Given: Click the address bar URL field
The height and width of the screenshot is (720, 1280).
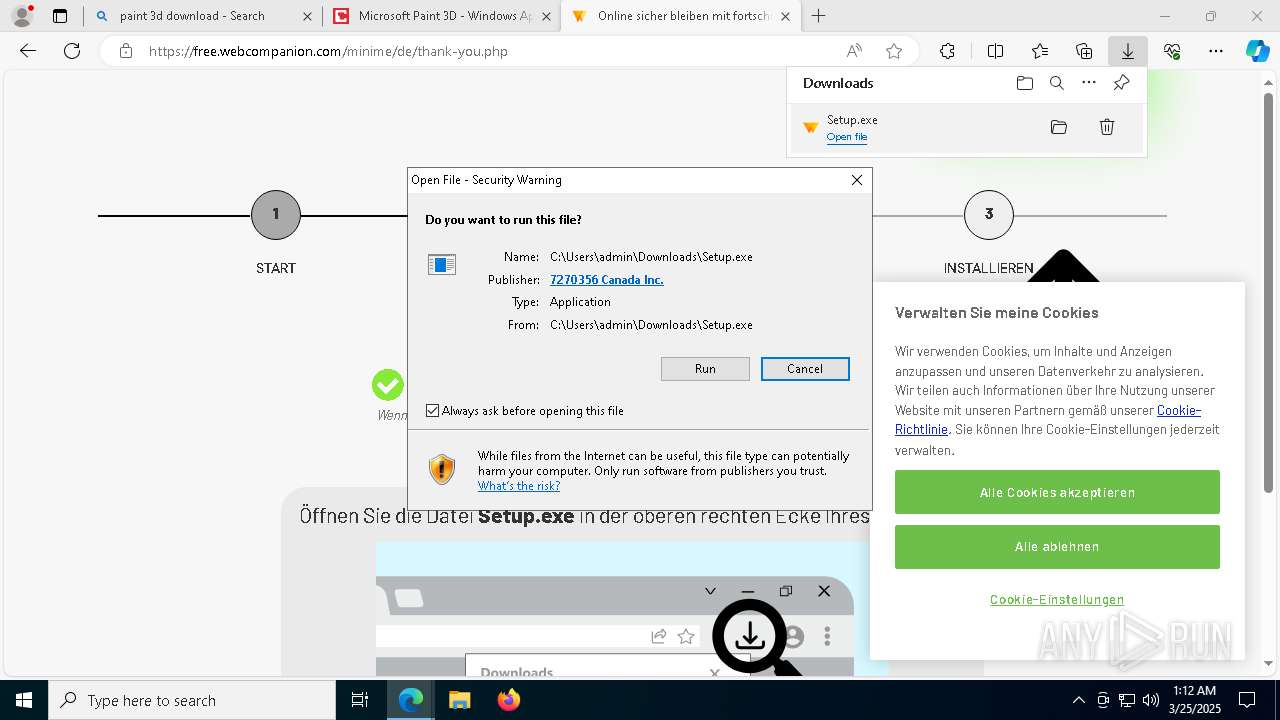Looking at the screenshot, I should pos(490,51).
